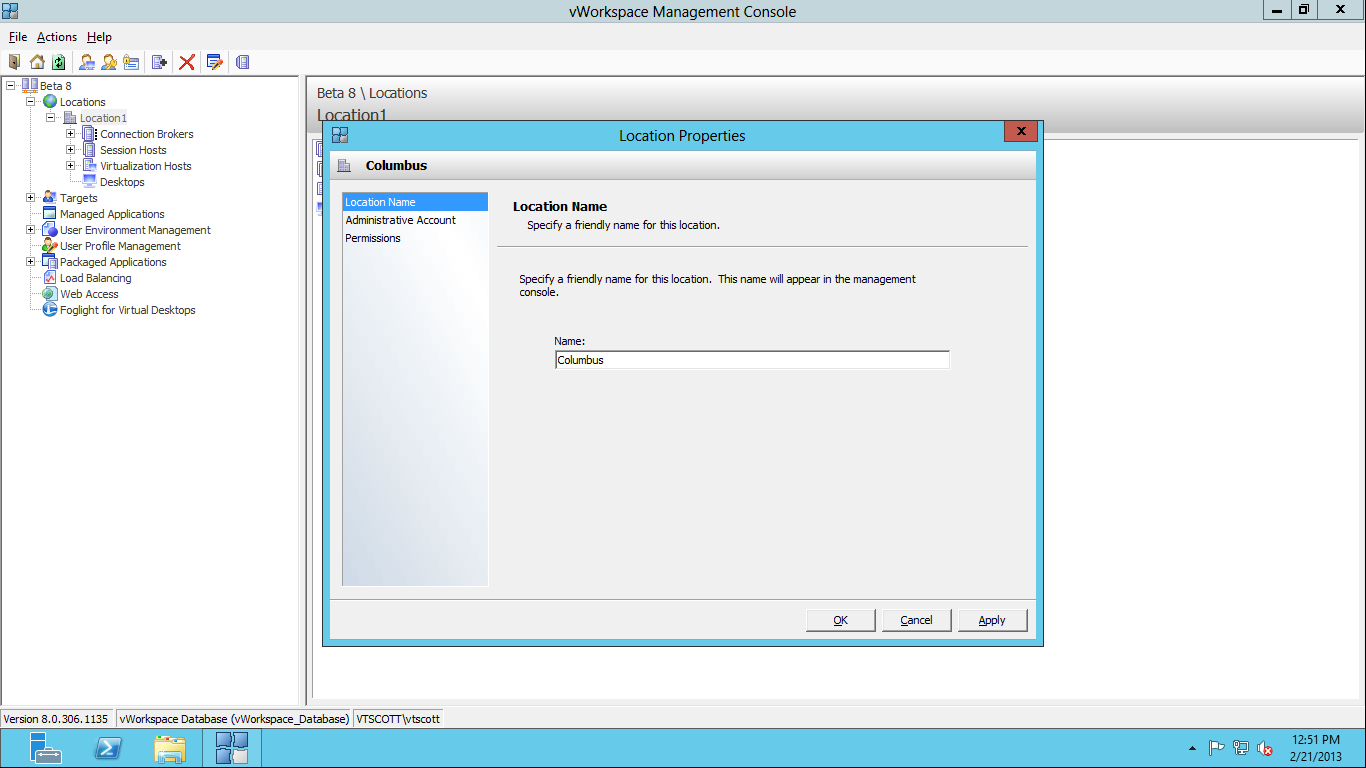Click the Home toolbar icon

pyautogui.click(x=37, y=62)
